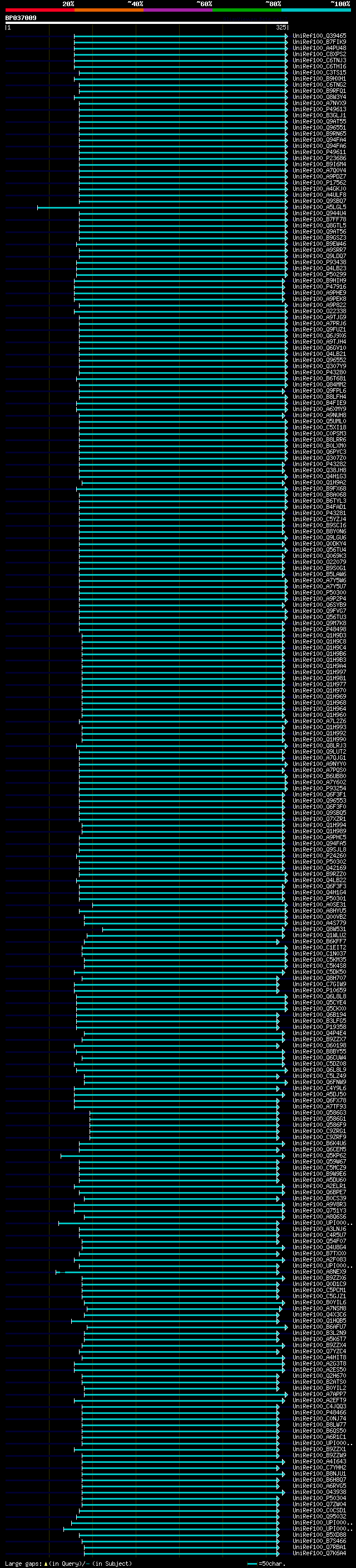Click the Large gaps legend text
Image resolution: width=356 pixels, height=1568 pixels.
click(x=68, y=1563)
